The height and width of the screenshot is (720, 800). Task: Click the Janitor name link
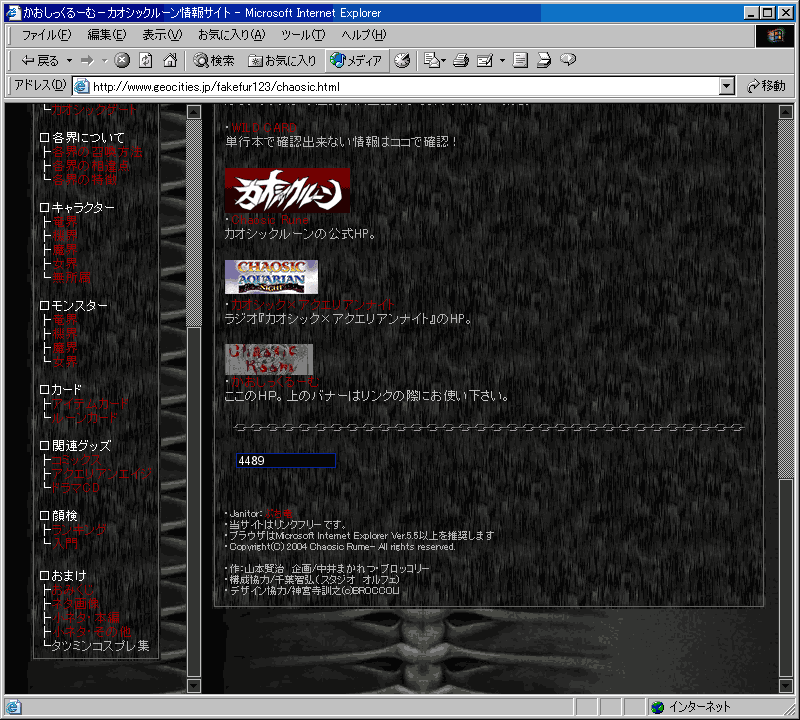click(x=279, y=513)
